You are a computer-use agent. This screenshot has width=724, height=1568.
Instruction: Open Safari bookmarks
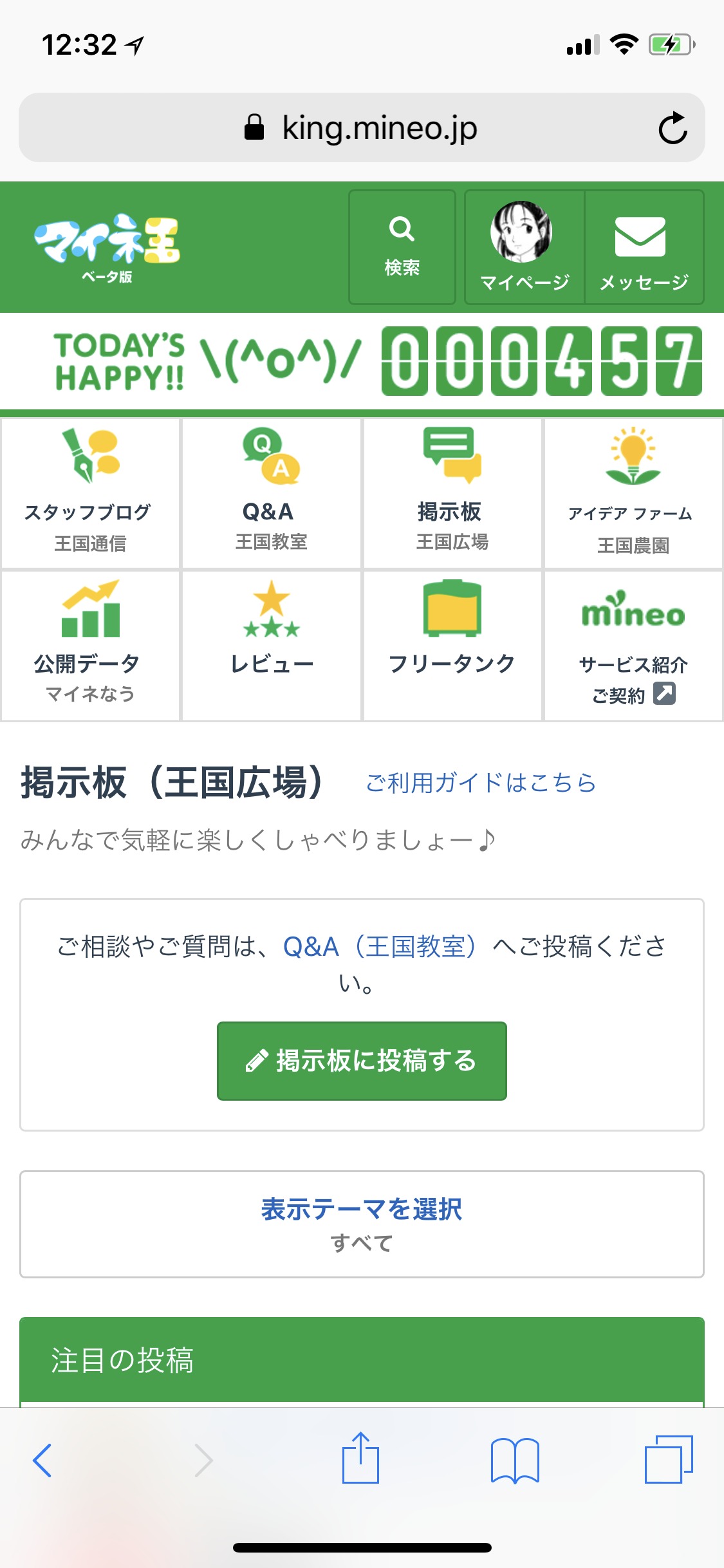pyautogui.click(x=515, y=1460)
